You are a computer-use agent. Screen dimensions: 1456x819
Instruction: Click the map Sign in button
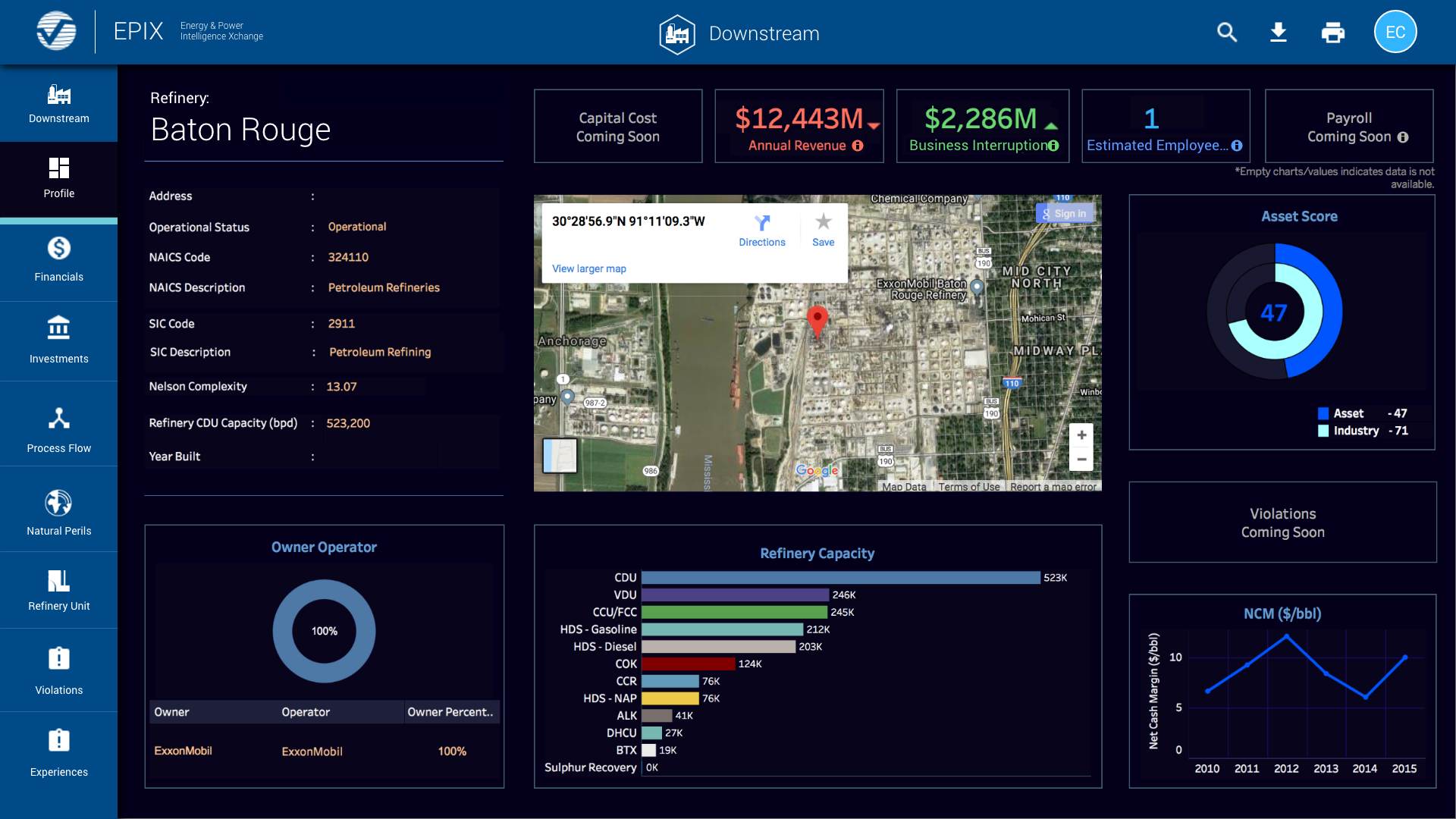1065,214
